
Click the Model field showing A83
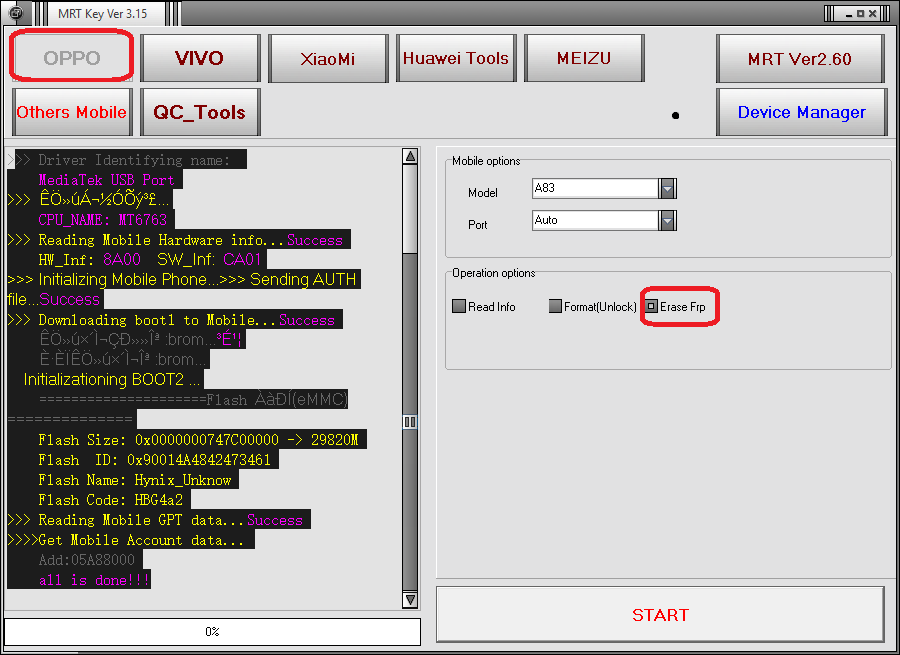tap(595, 188)
